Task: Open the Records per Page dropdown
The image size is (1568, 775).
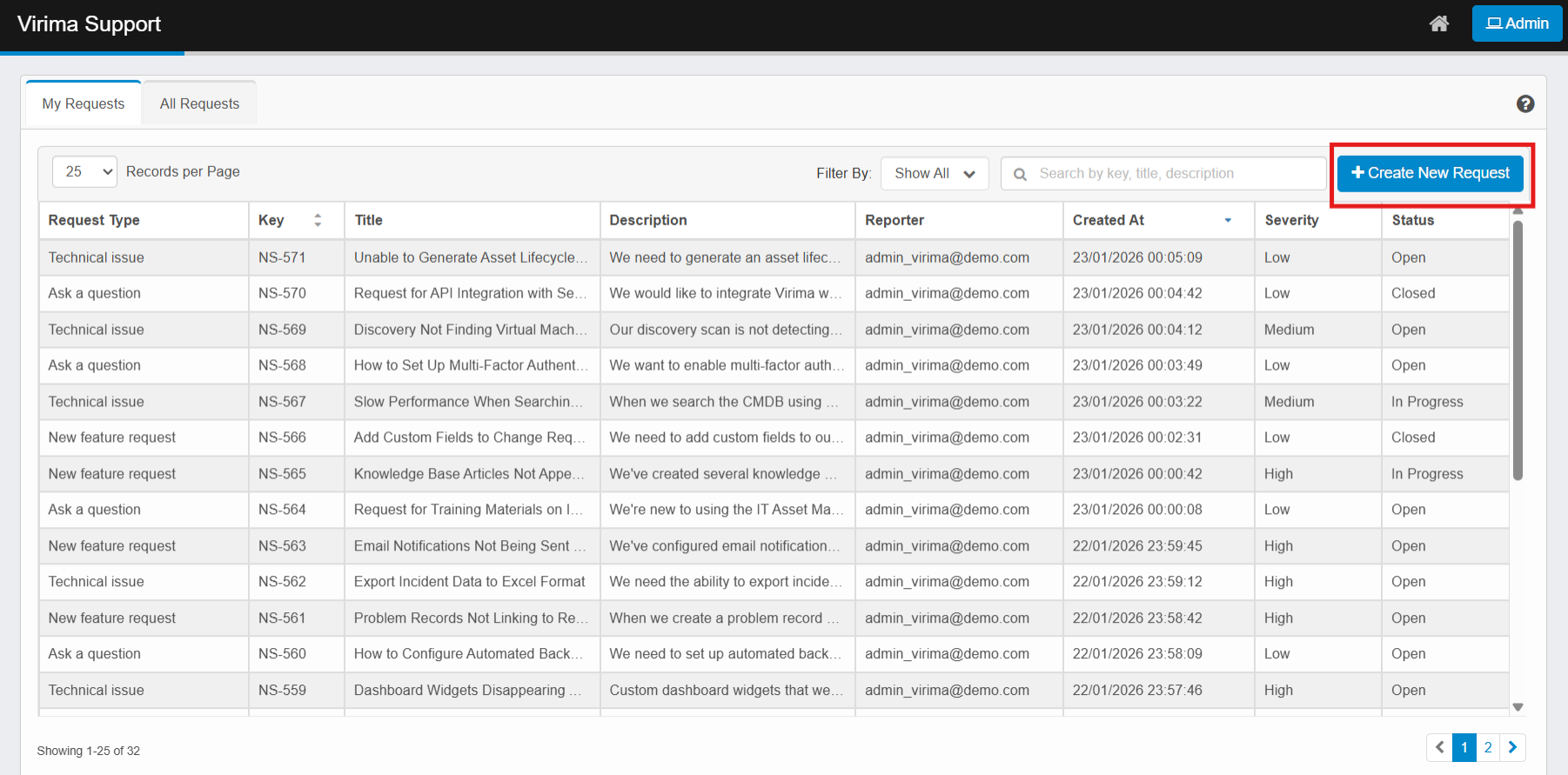Action: pyautogui.click(x=84, y=172)
